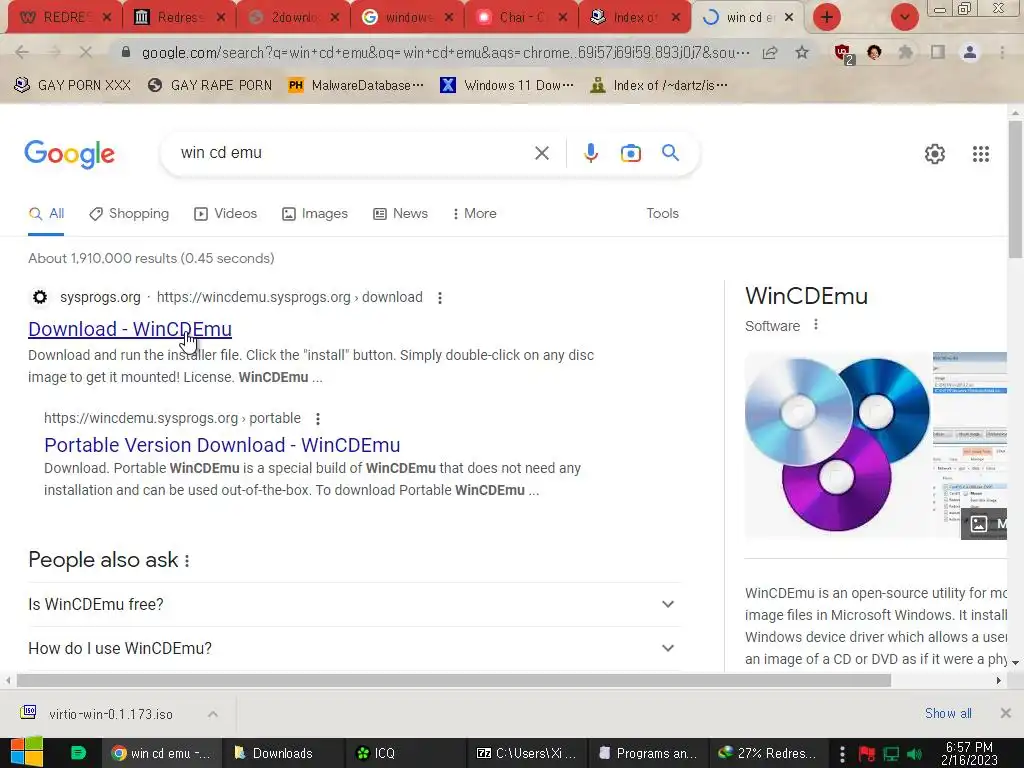
Task: Open Download - WinCDEmu result link
Action: point(130,329)
